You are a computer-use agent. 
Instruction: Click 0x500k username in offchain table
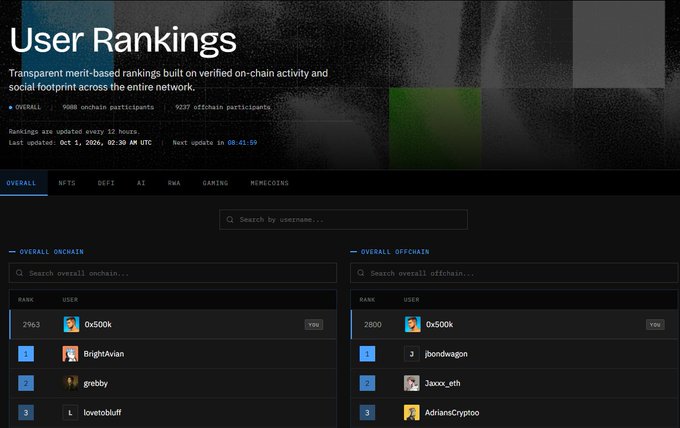[x=439, y=324]
